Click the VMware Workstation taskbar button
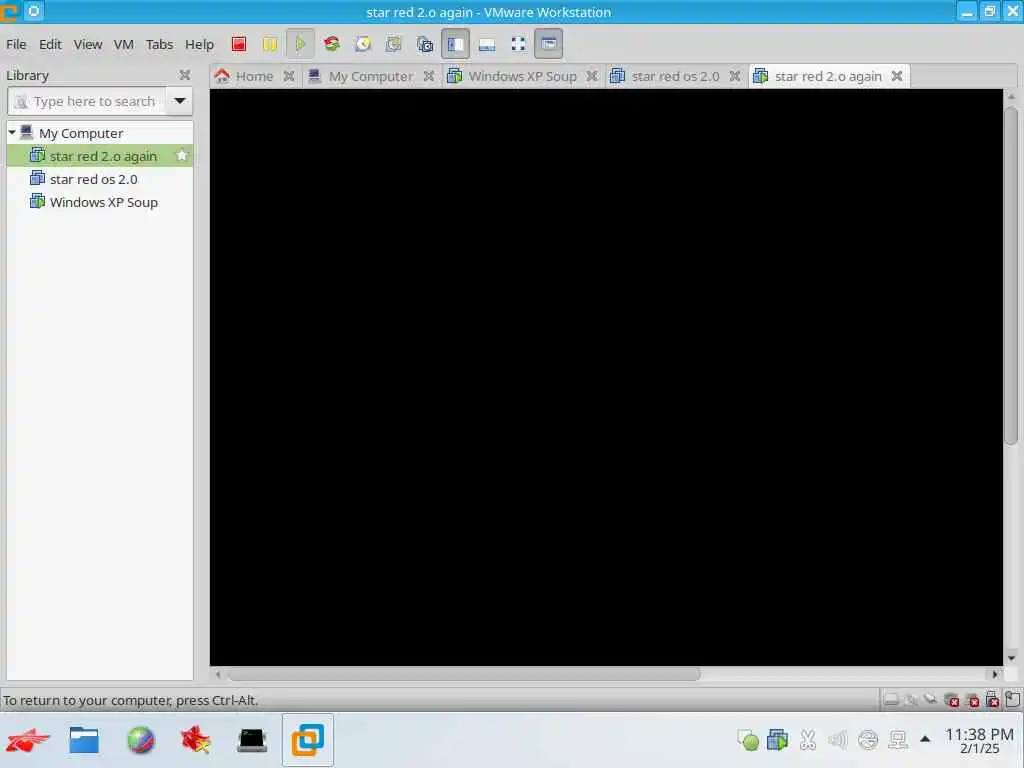The height and width of the screenshot is (768, 1024). [308, 740]
